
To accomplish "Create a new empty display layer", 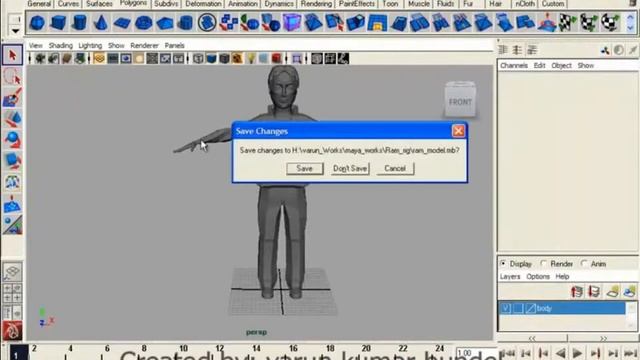I will (x=612, y=292).
